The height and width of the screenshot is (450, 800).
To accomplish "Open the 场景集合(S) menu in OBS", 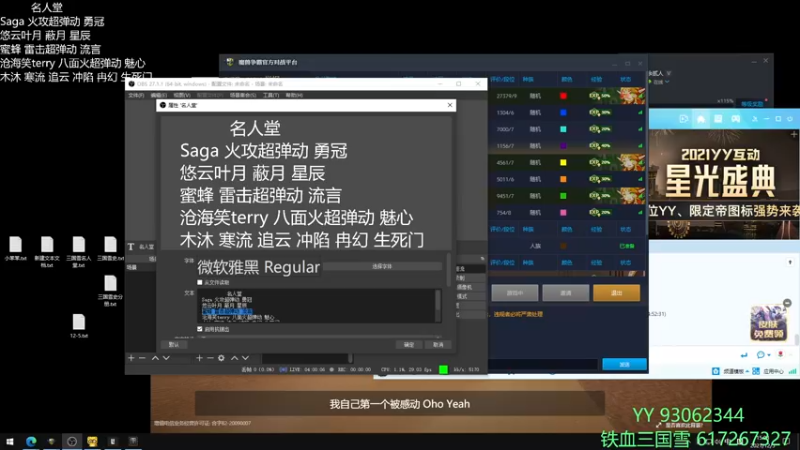I will point(243,95).
